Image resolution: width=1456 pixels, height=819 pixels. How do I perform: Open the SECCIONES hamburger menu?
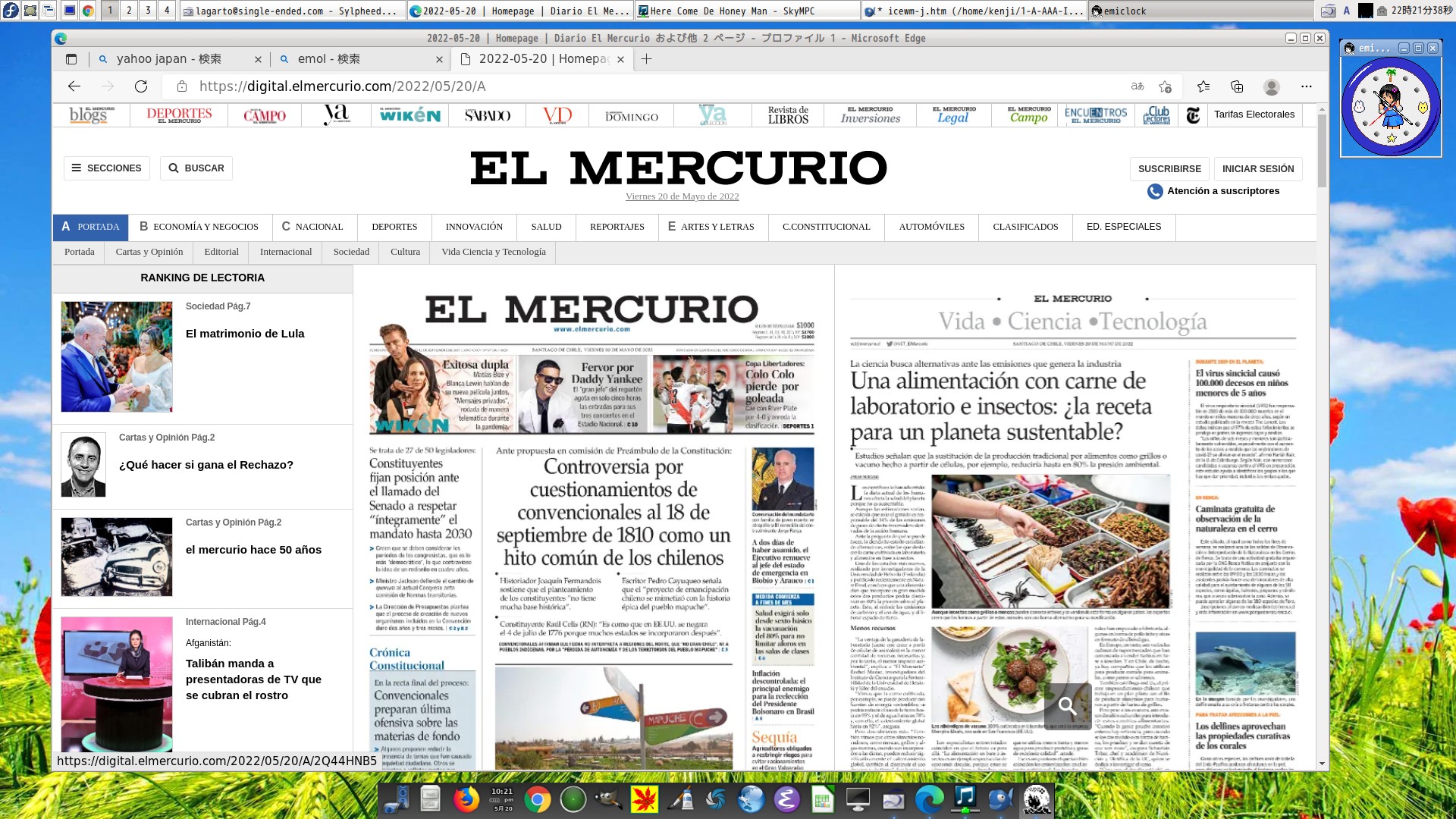107,168
